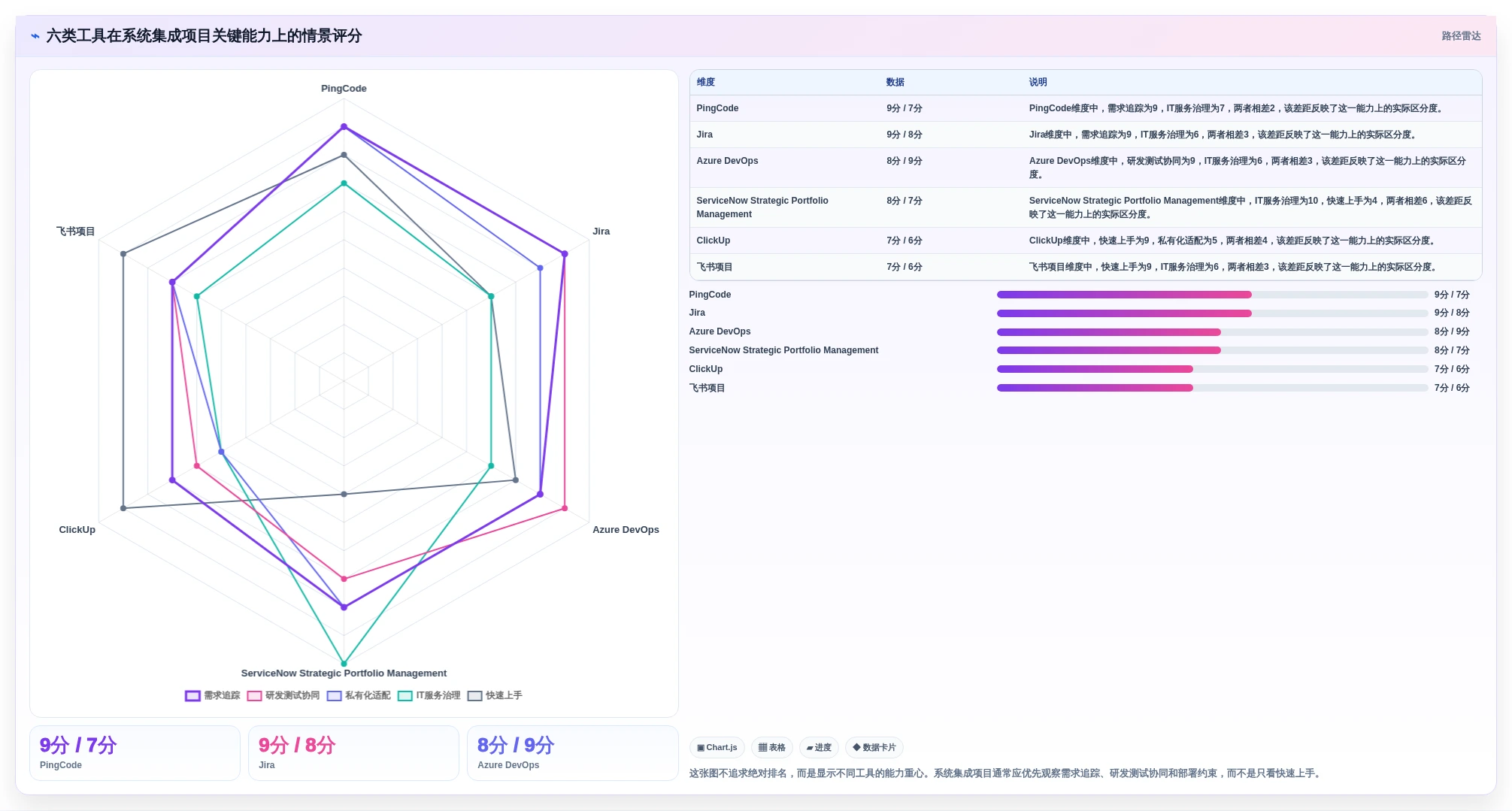The height and width of the screenshot is (811, 1512).
Task: Open the PingCode 9分 / 7分 data card
Action: pos(135,753)
